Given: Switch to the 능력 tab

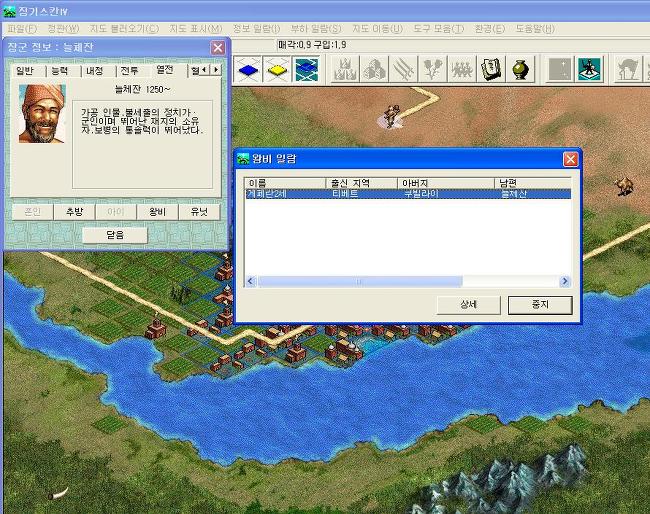Looking at the screenshot, I should [60, 71].
